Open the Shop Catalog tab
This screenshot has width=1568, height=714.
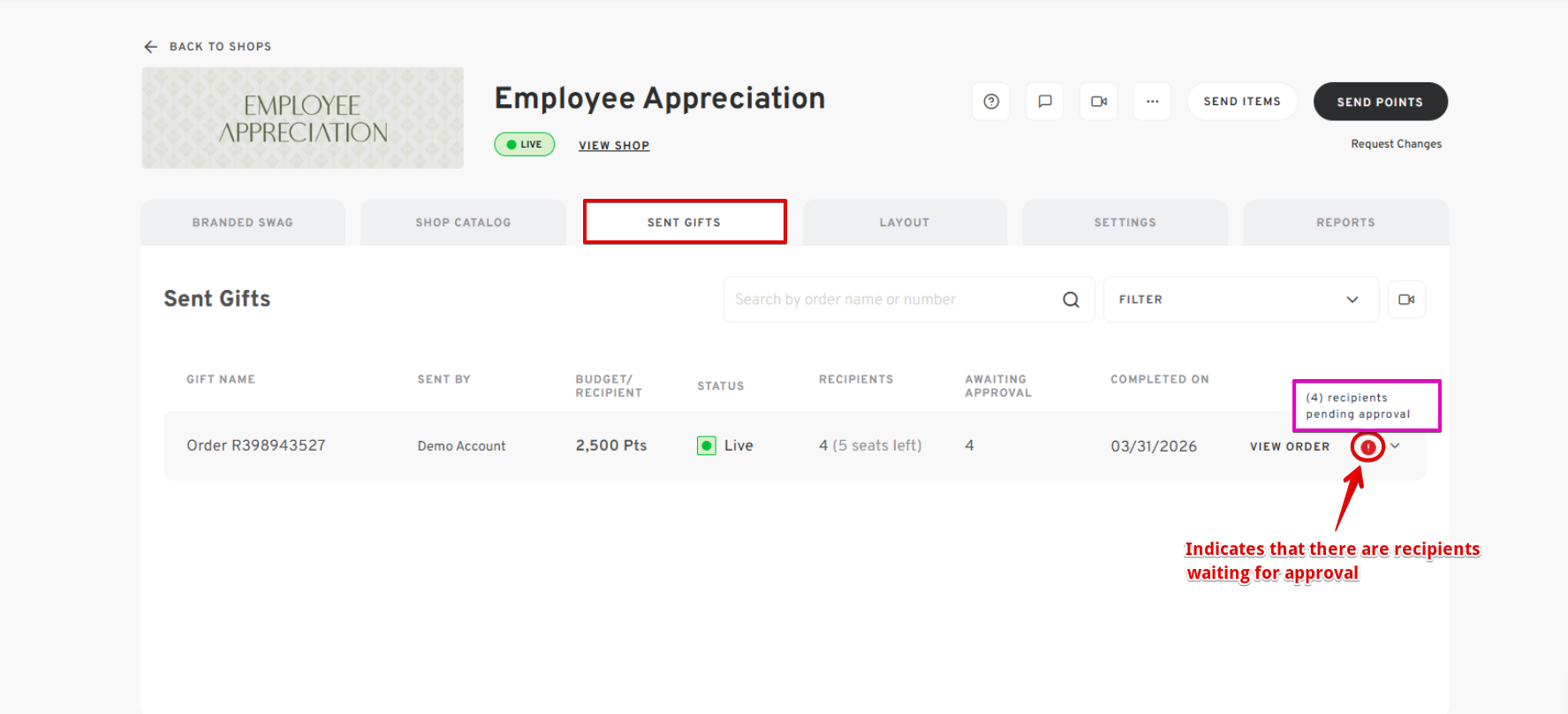463,223
